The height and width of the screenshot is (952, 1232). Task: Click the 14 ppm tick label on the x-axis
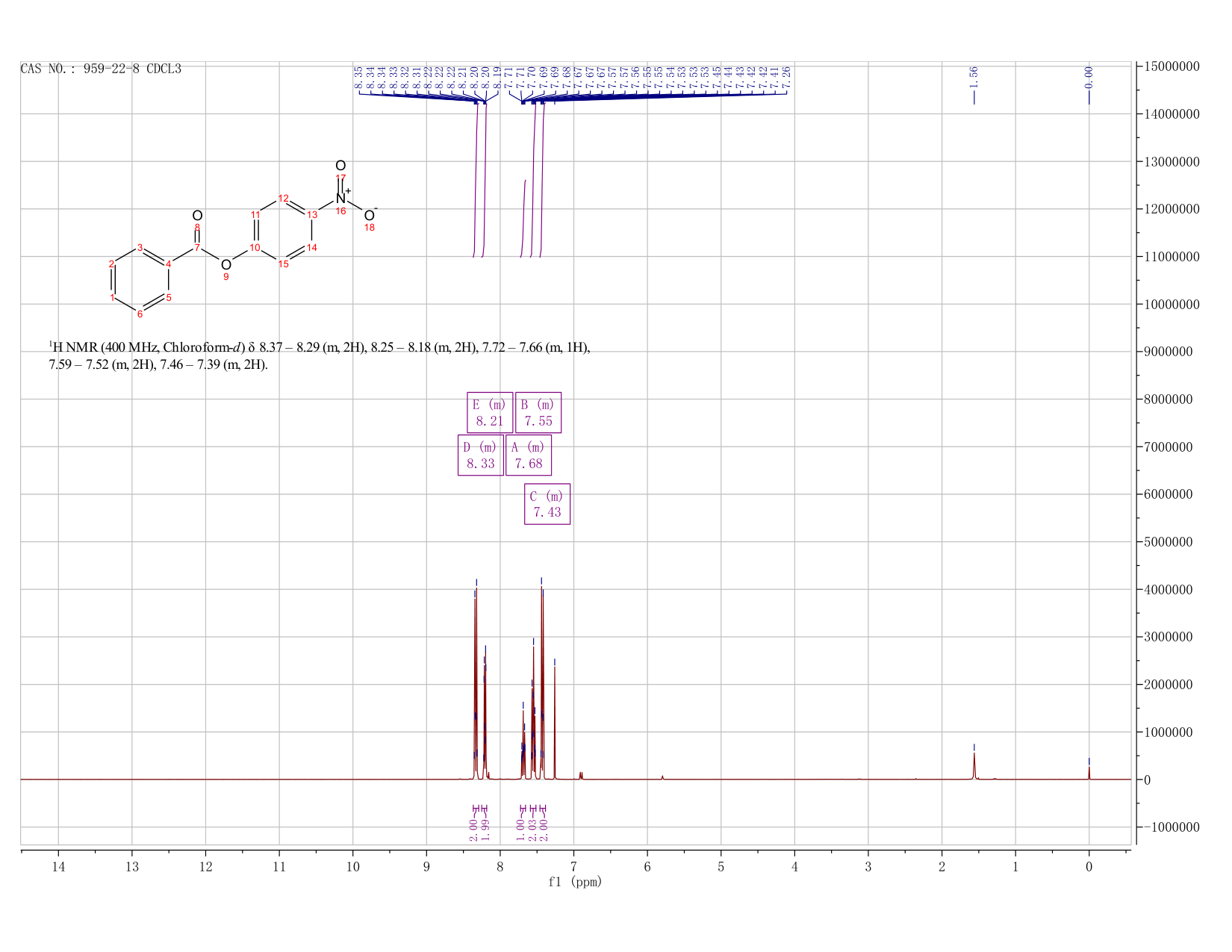pyautogui.click(x=58, y=867)
